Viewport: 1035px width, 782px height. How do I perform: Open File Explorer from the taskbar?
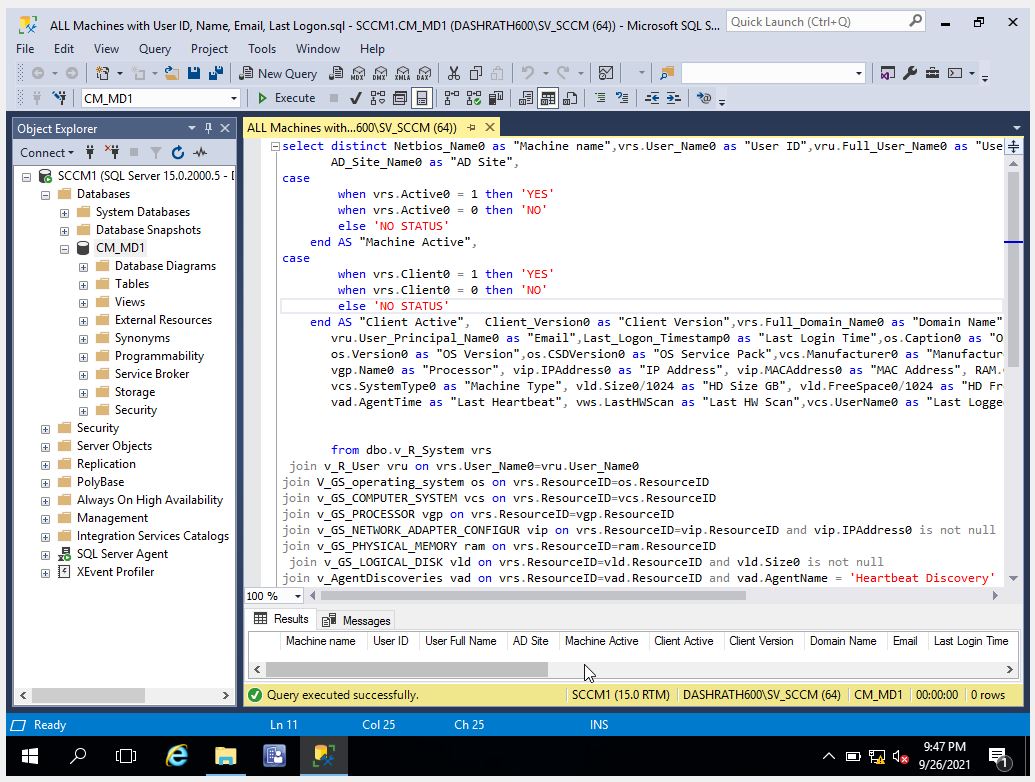click(x=225, y=758)
